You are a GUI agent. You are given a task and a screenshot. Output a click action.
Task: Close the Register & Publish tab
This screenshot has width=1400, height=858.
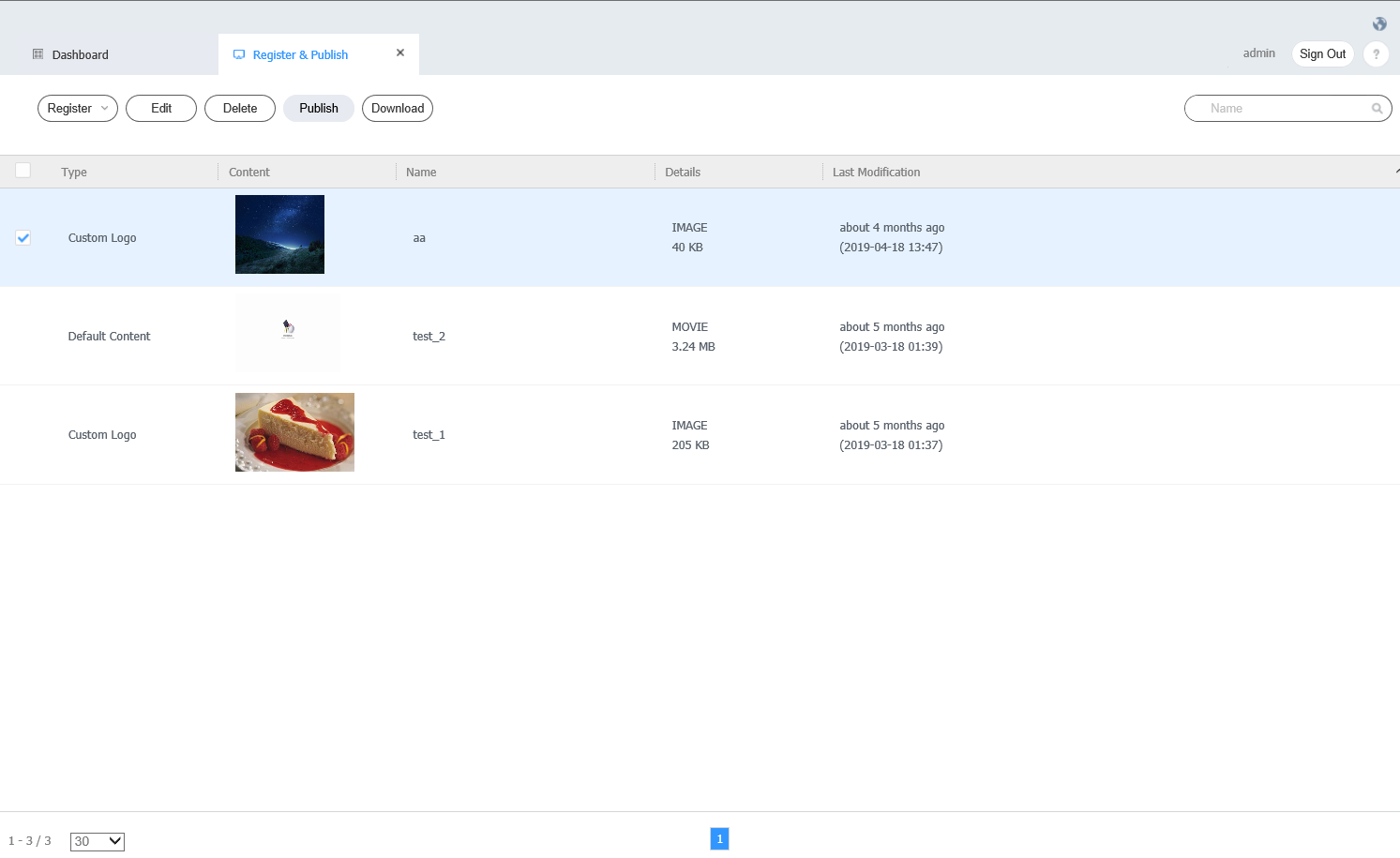point(400,53)
